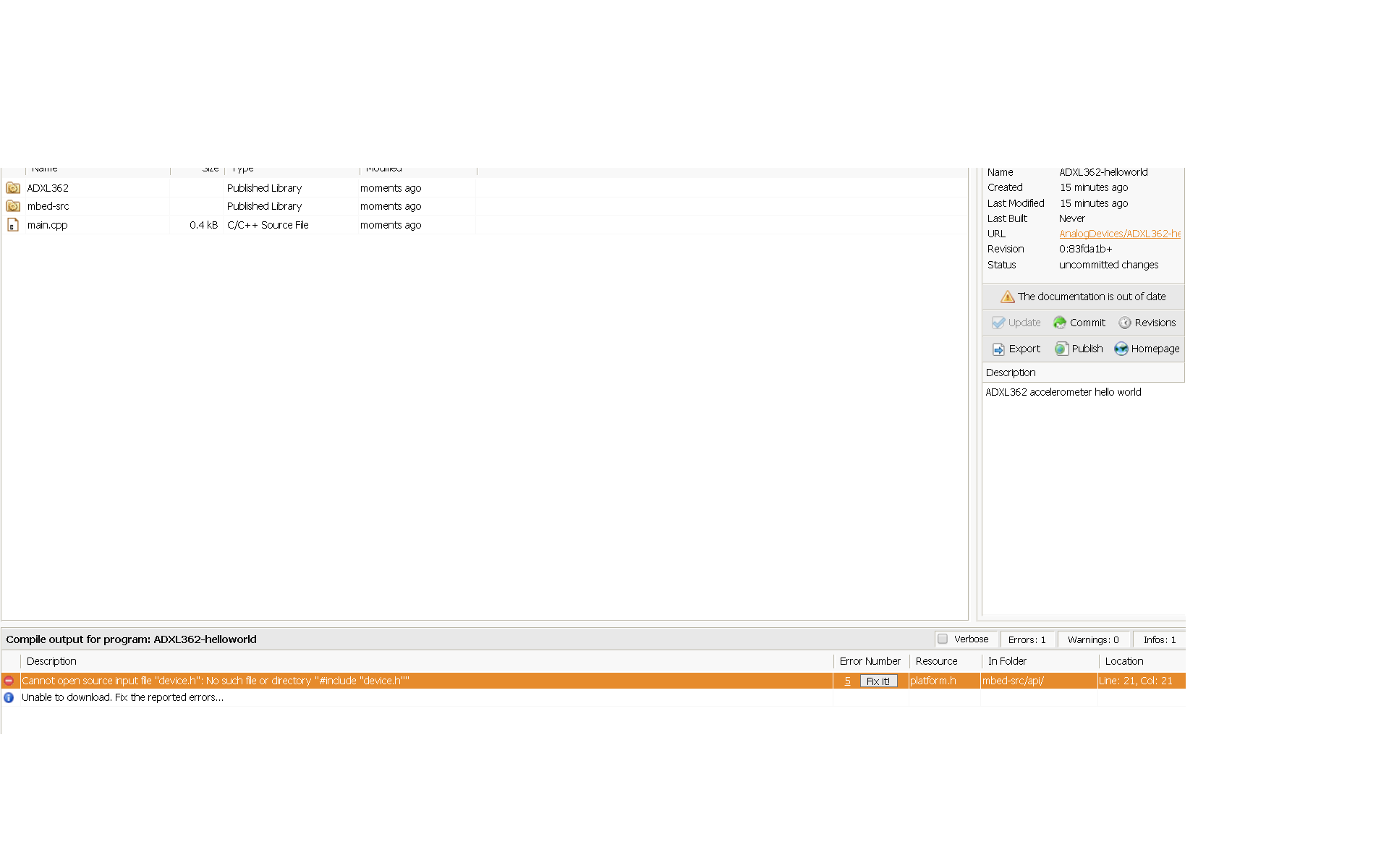The height and width of the screenshot is (868, 1389).
Task: Open the Revisions history
Action: tap(1147, 323)
